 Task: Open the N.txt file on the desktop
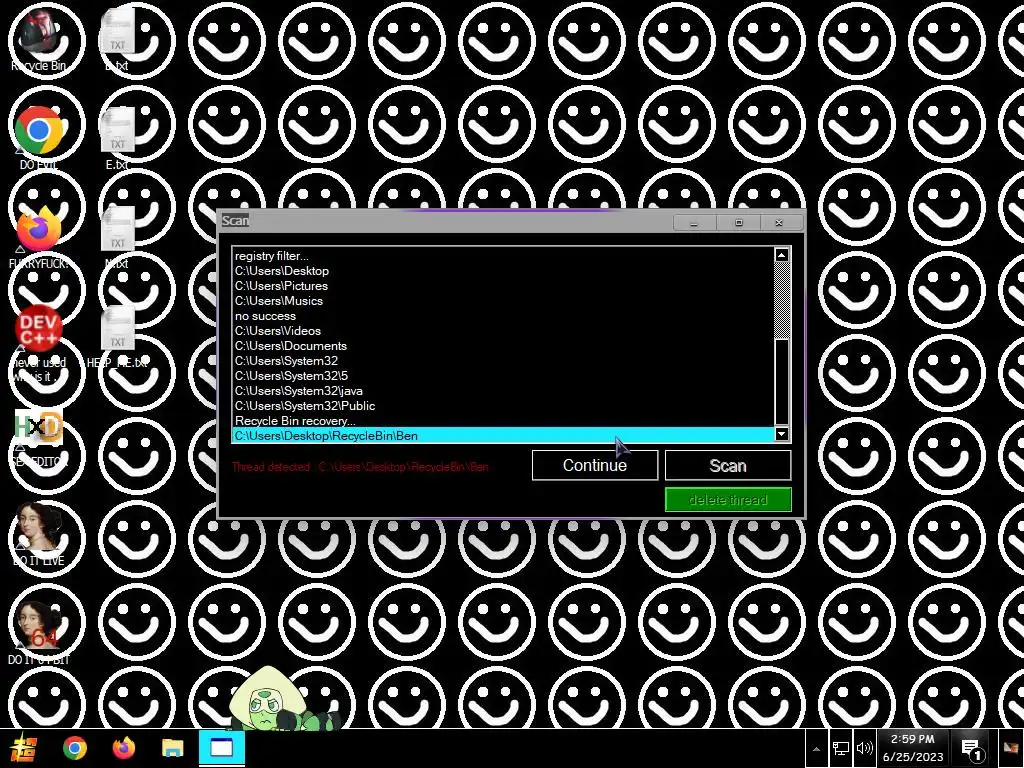(x=118, y=238)
